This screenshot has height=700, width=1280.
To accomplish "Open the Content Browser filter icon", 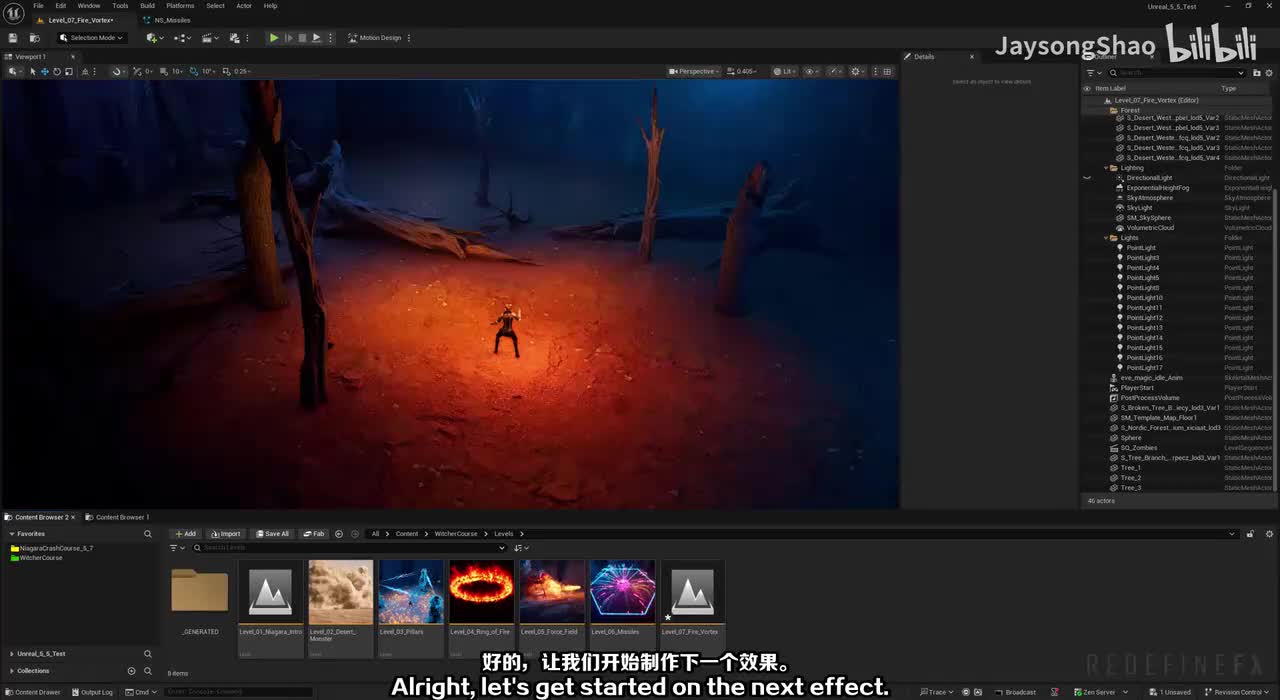I will (x=177, y=548).
